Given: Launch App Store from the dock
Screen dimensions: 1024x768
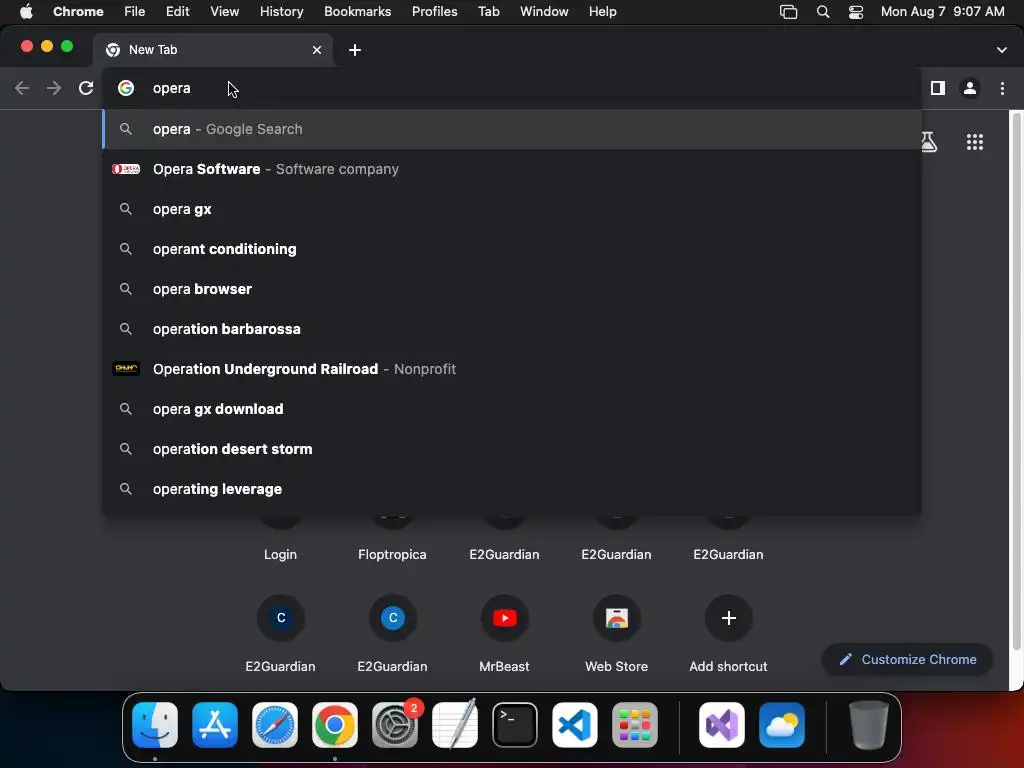Looking at the screenshot, I should [x=215, y=725].
